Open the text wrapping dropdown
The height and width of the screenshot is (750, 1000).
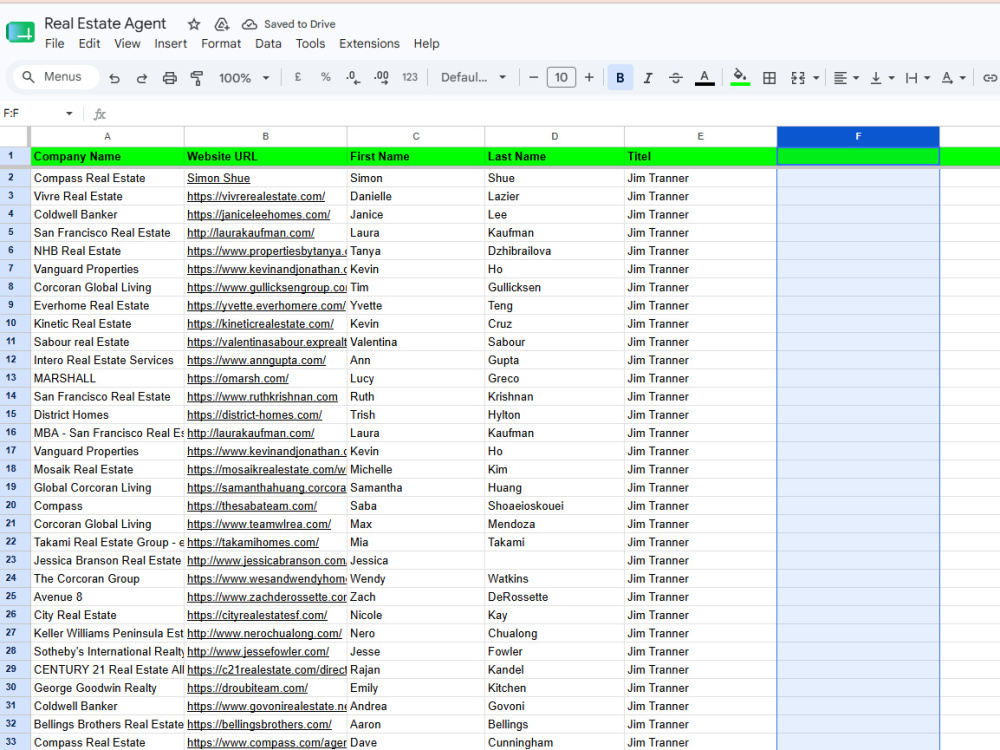point(918,78)
